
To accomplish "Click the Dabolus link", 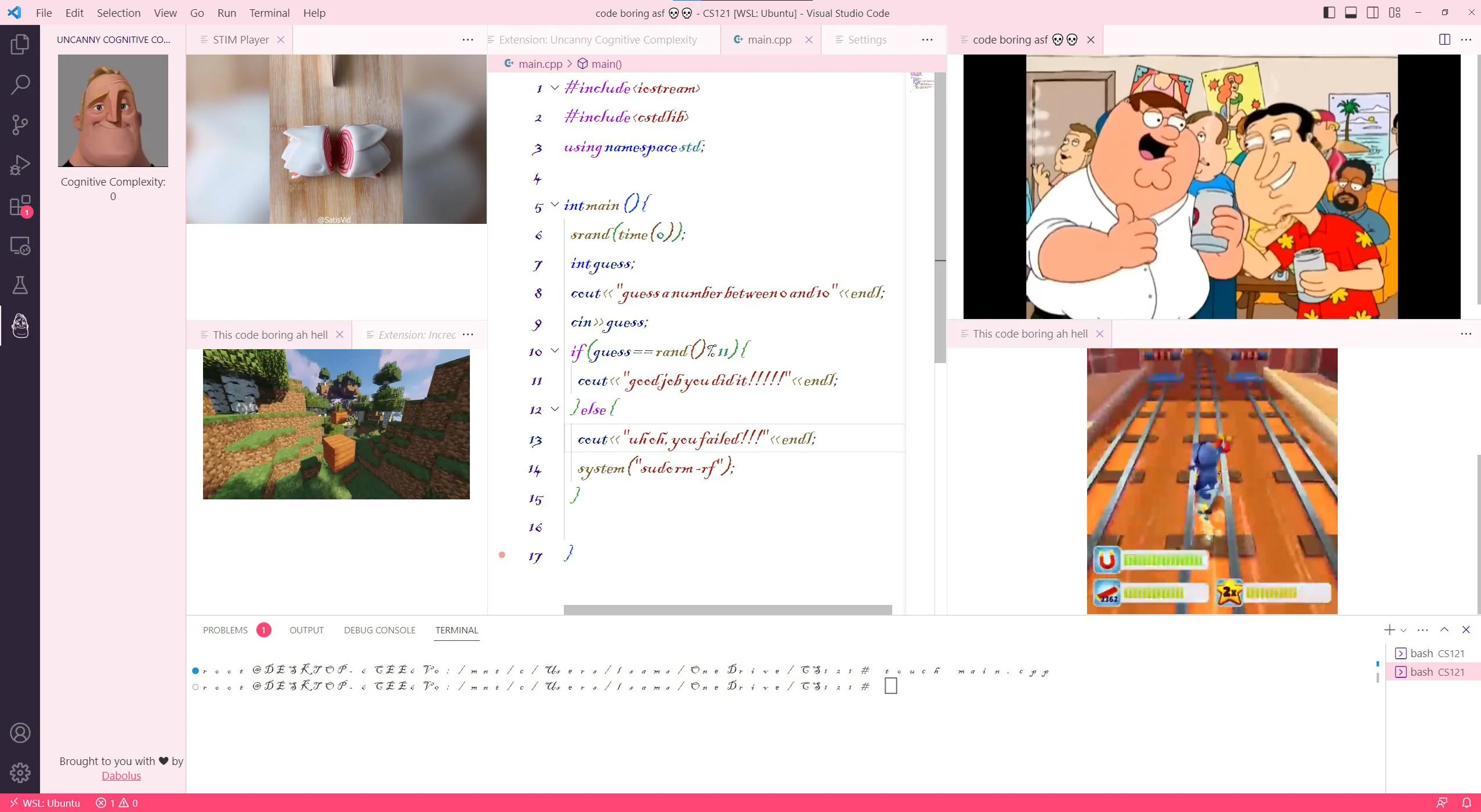I will pos(121,776).
